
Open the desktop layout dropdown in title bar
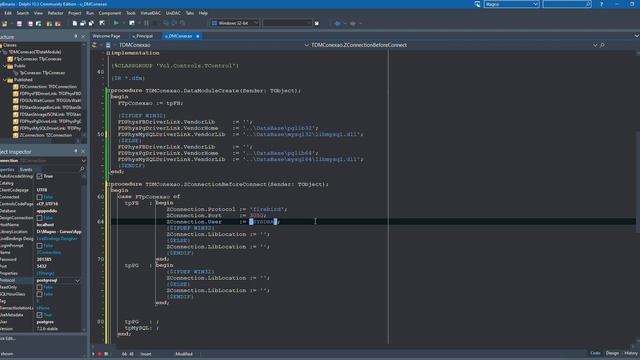(x=535, y=4)
